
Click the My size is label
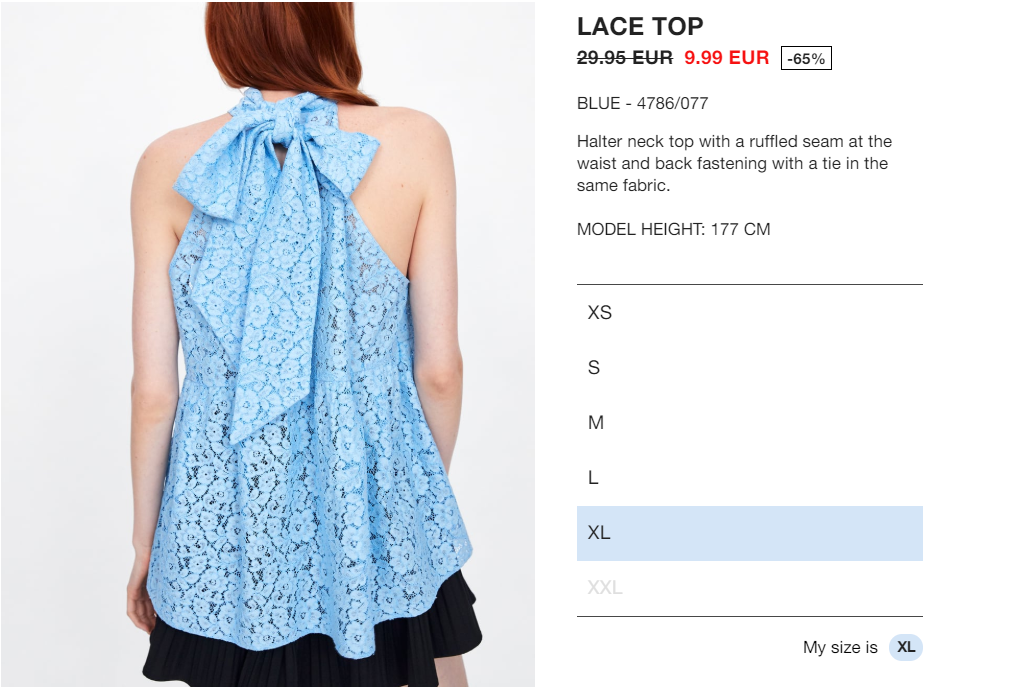point(840,647)
